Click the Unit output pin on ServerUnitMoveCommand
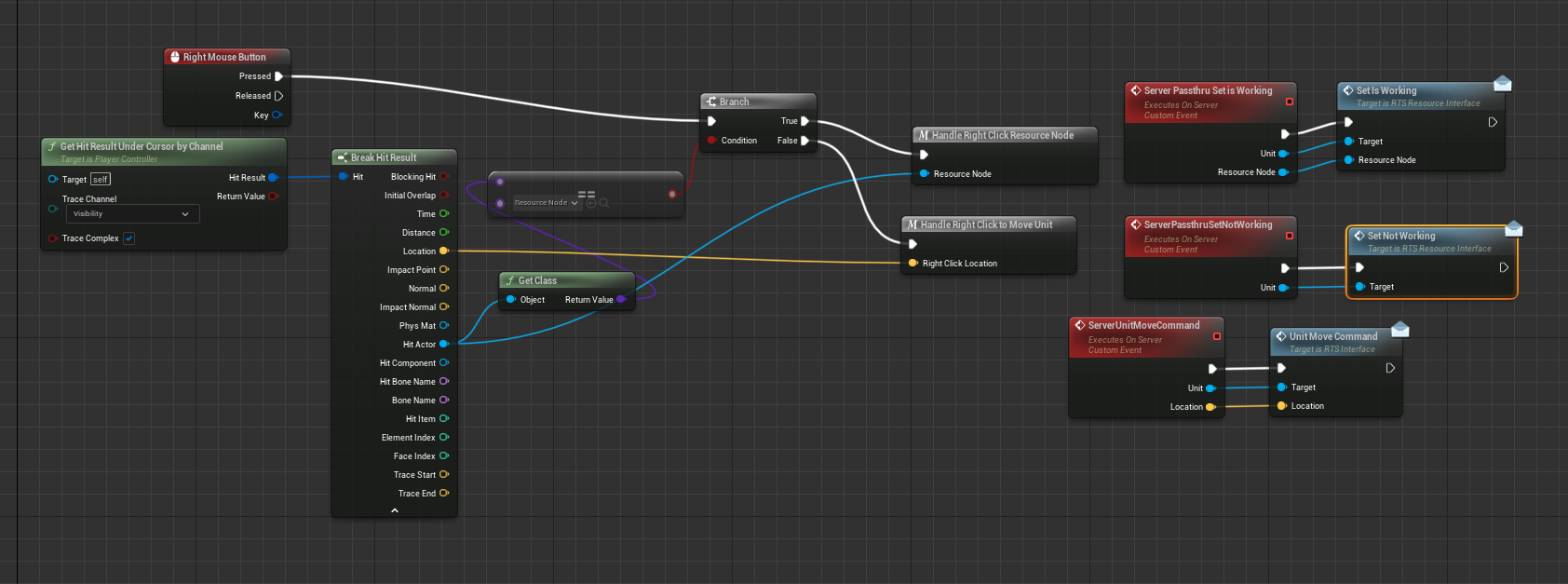The height and width of the screenshot is (584, 1568). click(1210, 388)
